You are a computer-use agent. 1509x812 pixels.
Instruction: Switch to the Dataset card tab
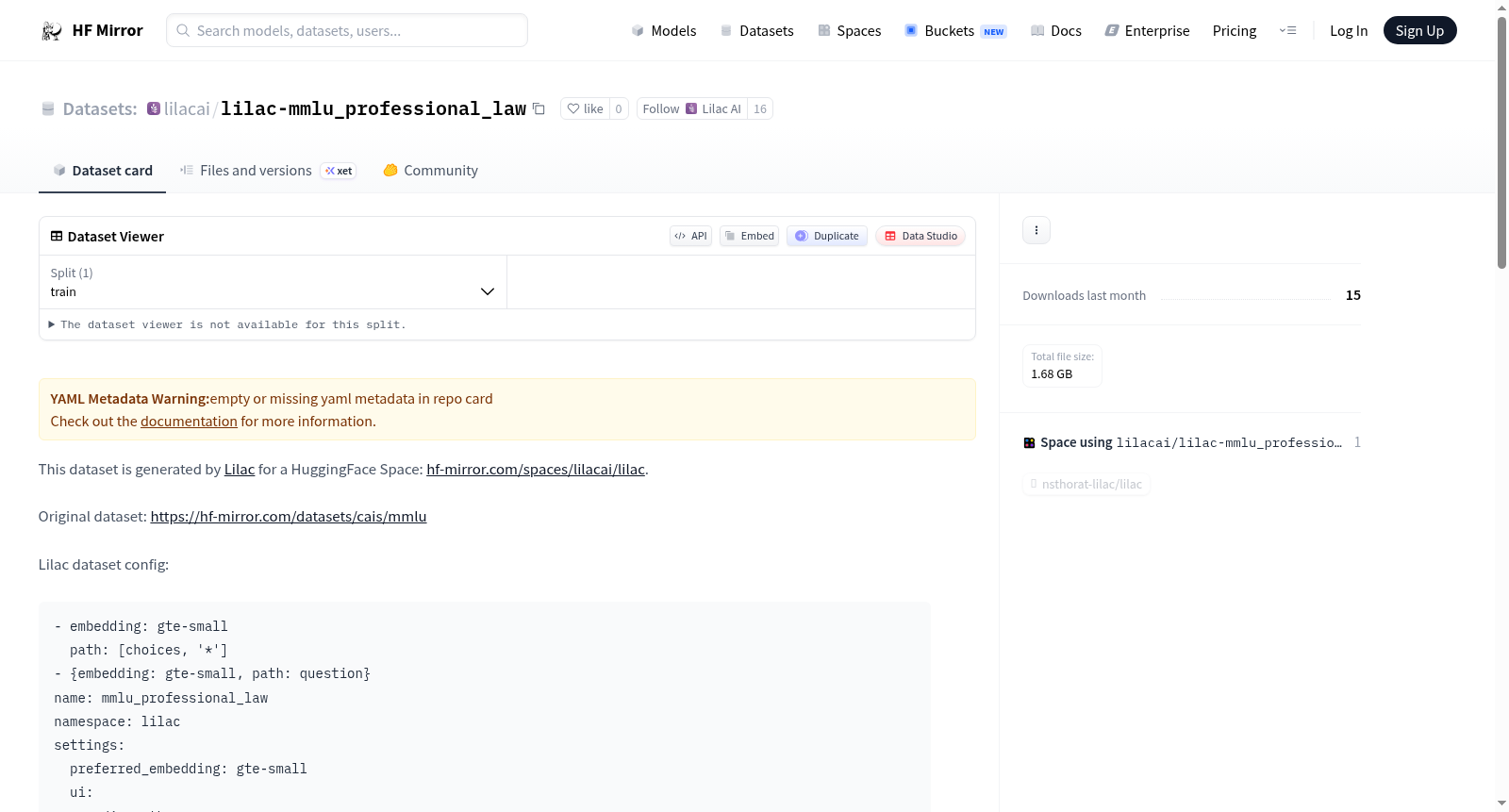coord(102,171)
